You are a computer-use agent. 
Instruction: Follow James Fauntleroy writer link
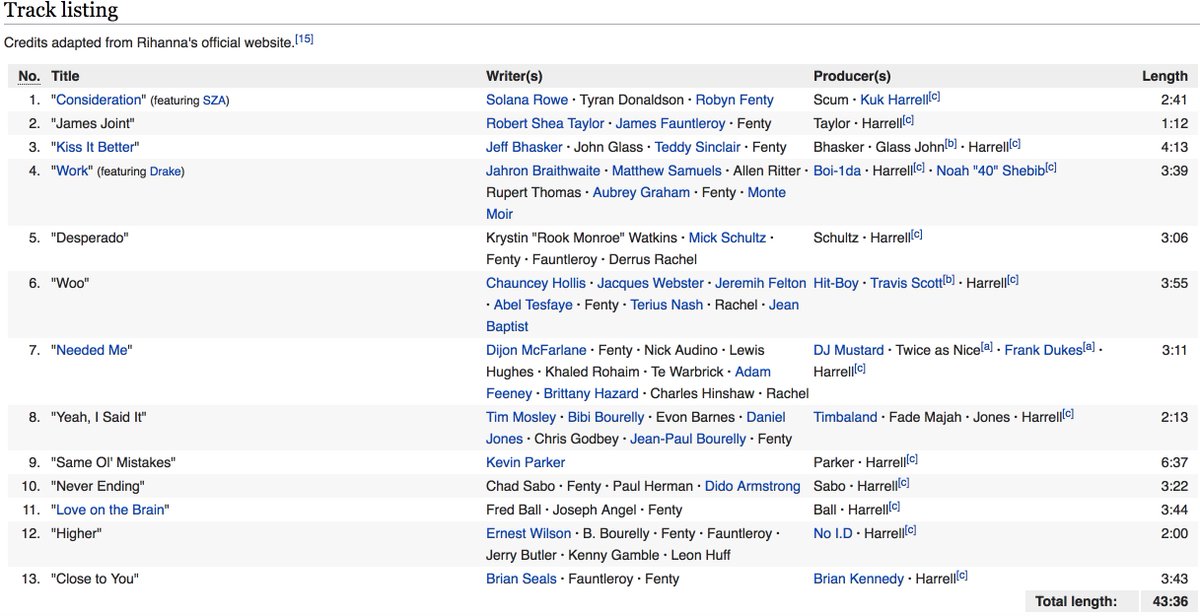[x=669, y=123]
